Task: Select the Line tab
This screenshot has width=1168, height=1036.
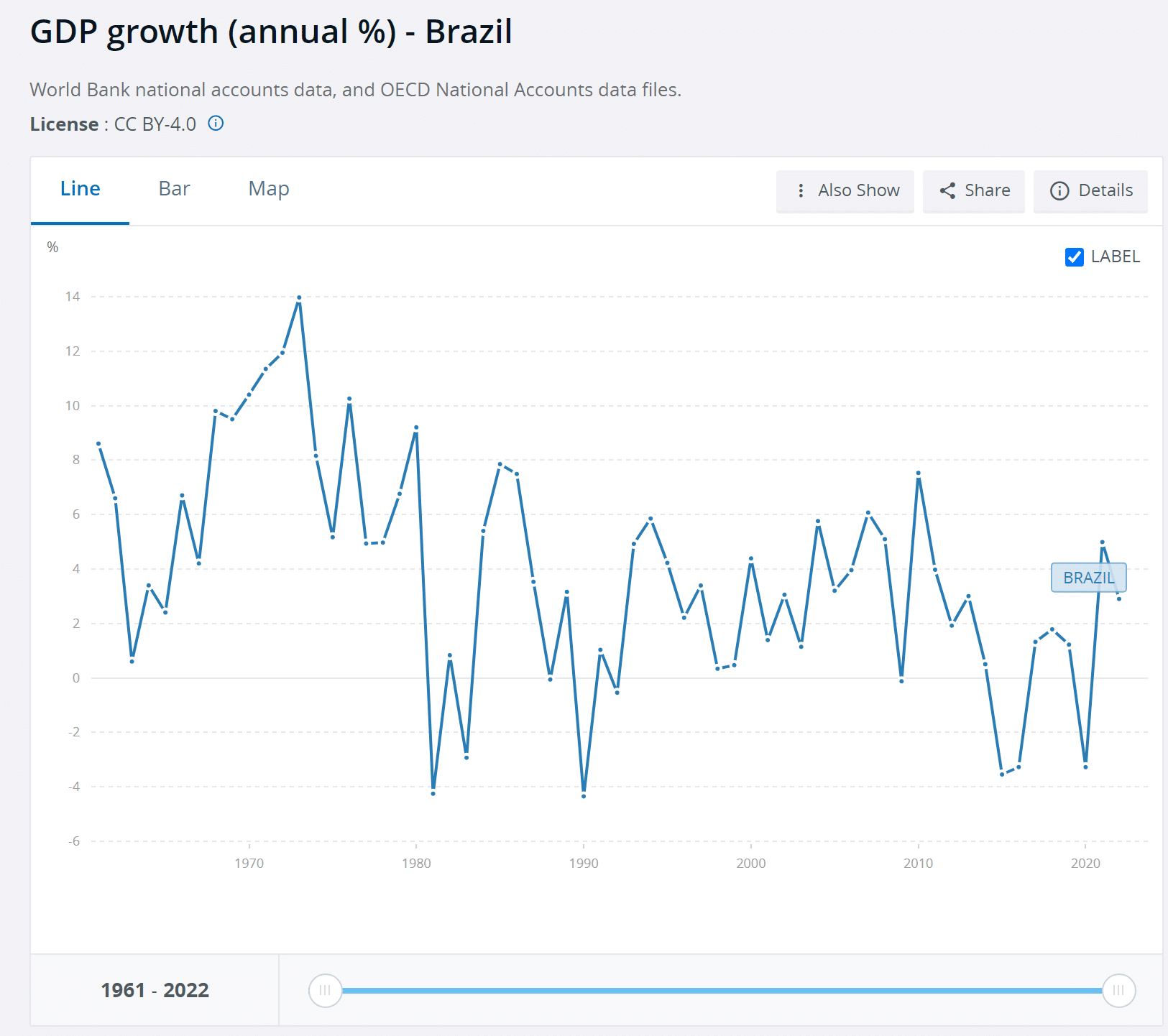Action: coord(80,189)
